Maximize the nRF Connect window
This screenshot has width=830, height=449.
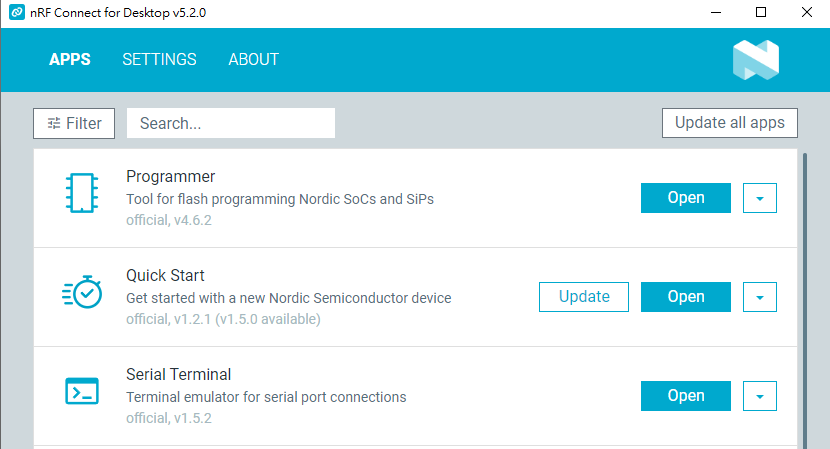[x=761, y=12]
